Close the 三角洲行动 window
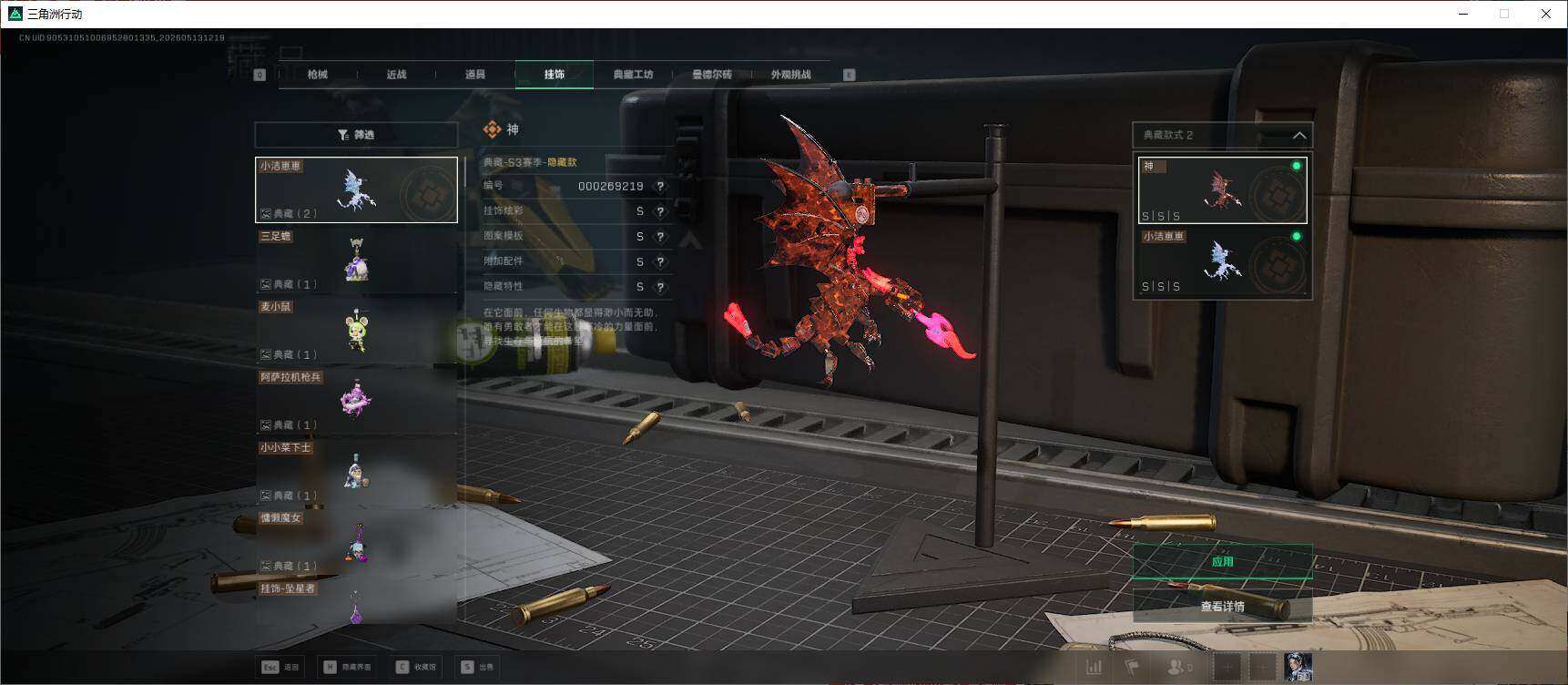This screenshot has height=685, width=1568. click(1546, 14)
